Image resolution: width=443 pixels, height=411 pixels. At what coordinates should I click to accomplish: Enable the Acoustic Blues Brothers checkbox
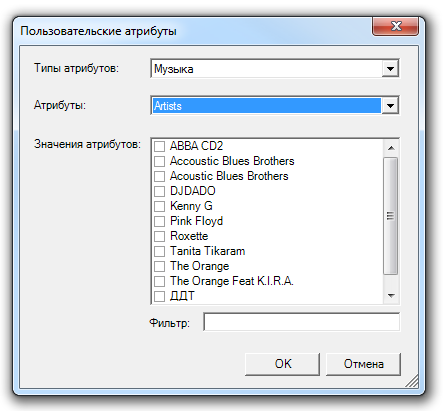[x=159, y=176]
